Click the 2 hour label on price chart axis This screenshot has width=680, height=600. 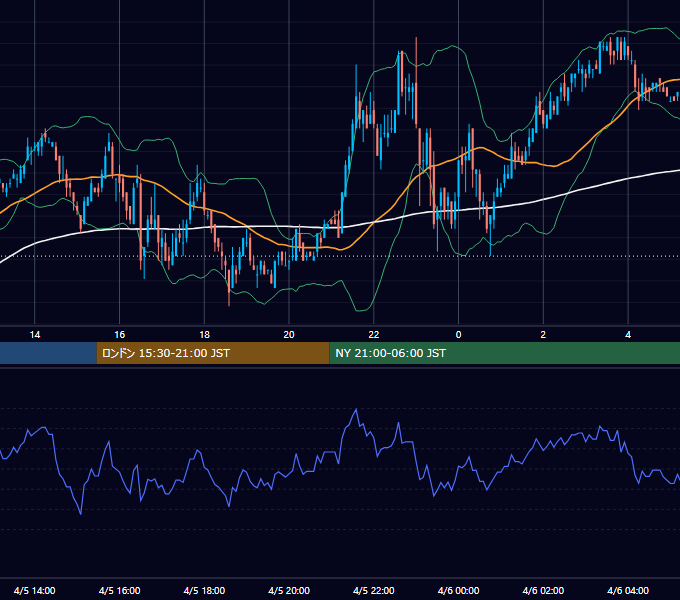pos(543,335)
